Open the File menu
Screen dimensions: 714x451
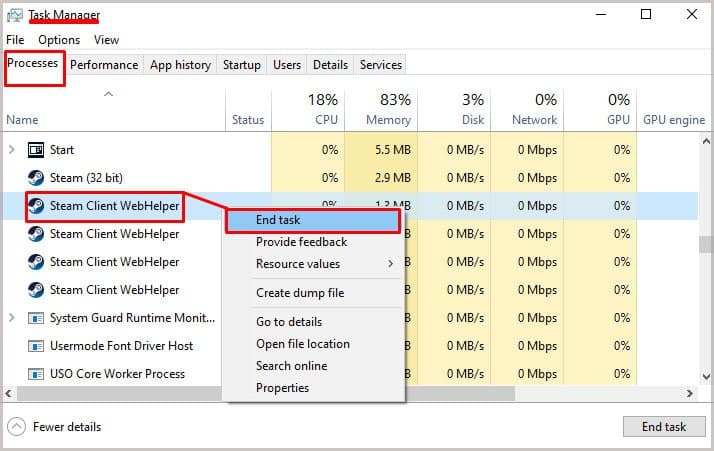(15, 40)
